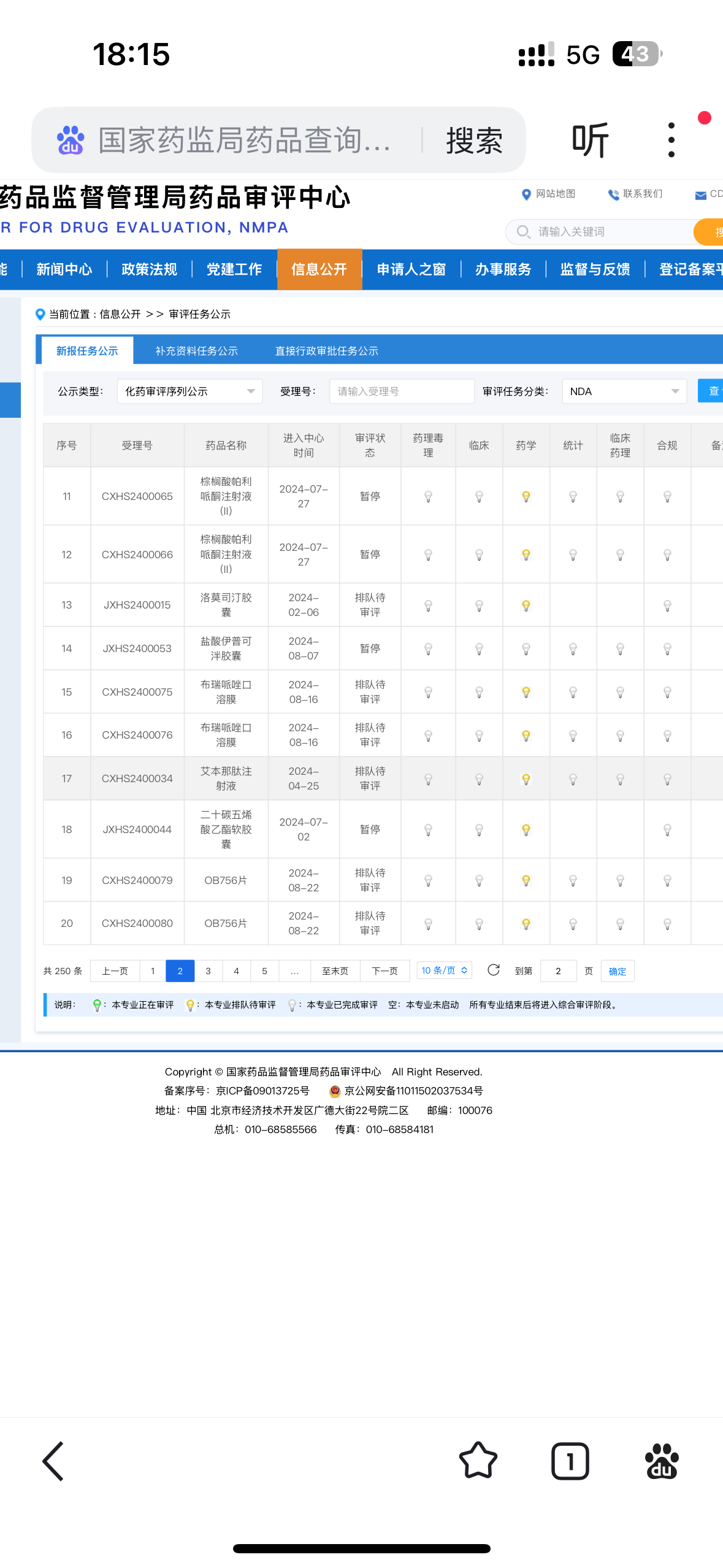
Task: Open 党建工作 in navigation bar
Action: point(234,269)
